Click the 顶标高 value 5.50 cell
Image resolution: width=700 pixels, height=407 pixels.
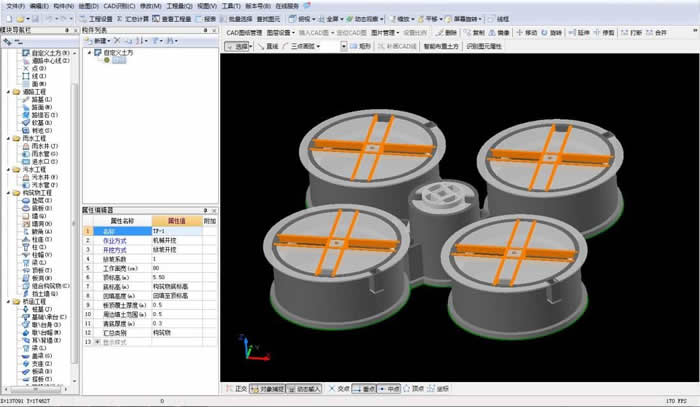pos(177,277)
